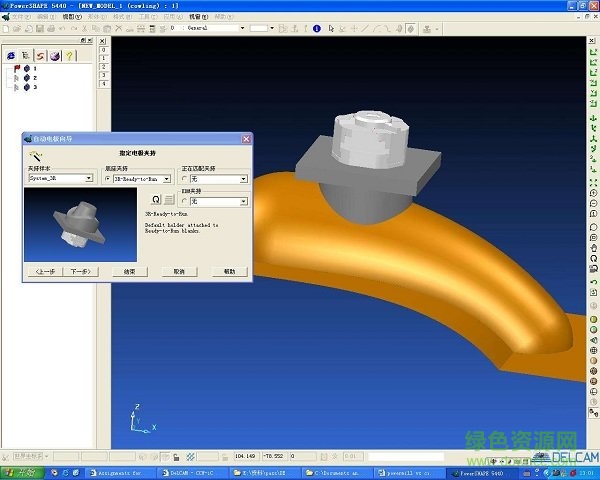Click the first icon in the left panel toolbar

pos(11,55)
